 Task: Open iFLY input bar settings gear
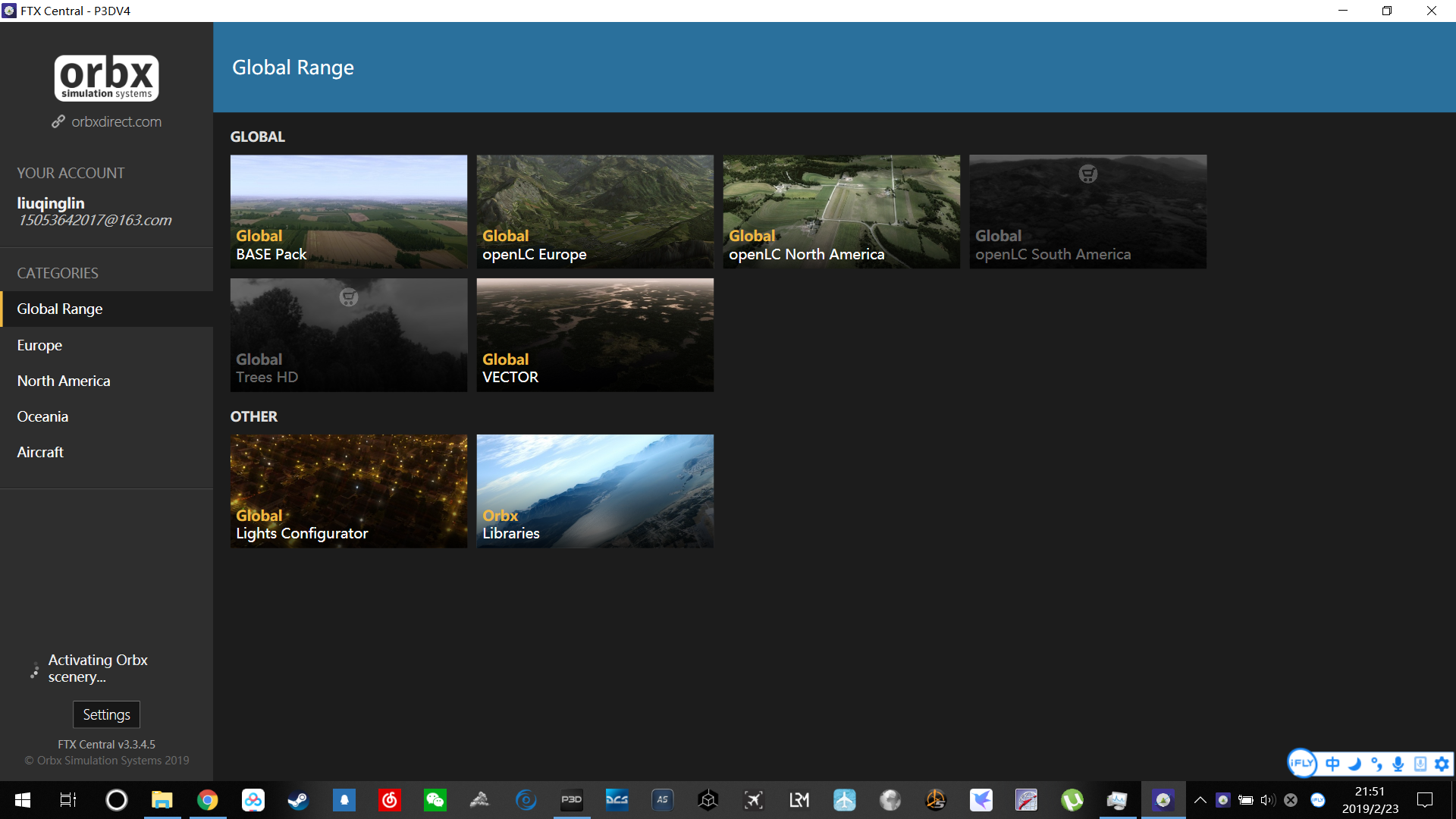pyautogui.click(x=1442, y=764)
